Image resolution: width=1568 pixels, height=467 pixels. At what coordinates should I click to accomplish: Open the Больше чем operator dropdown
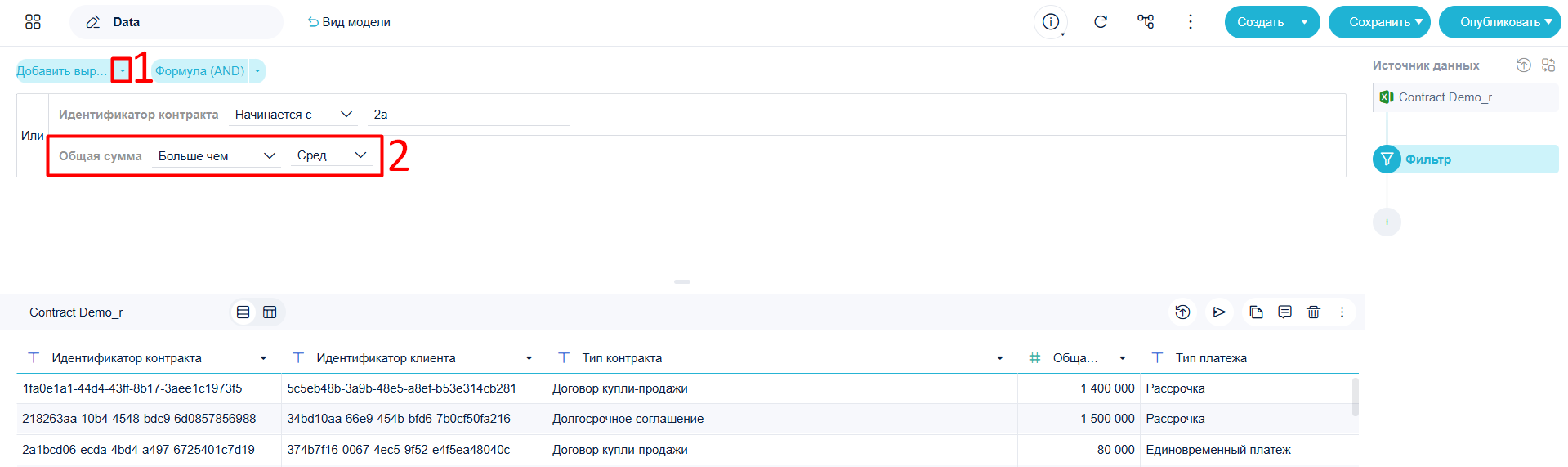(x=217, y=156)
